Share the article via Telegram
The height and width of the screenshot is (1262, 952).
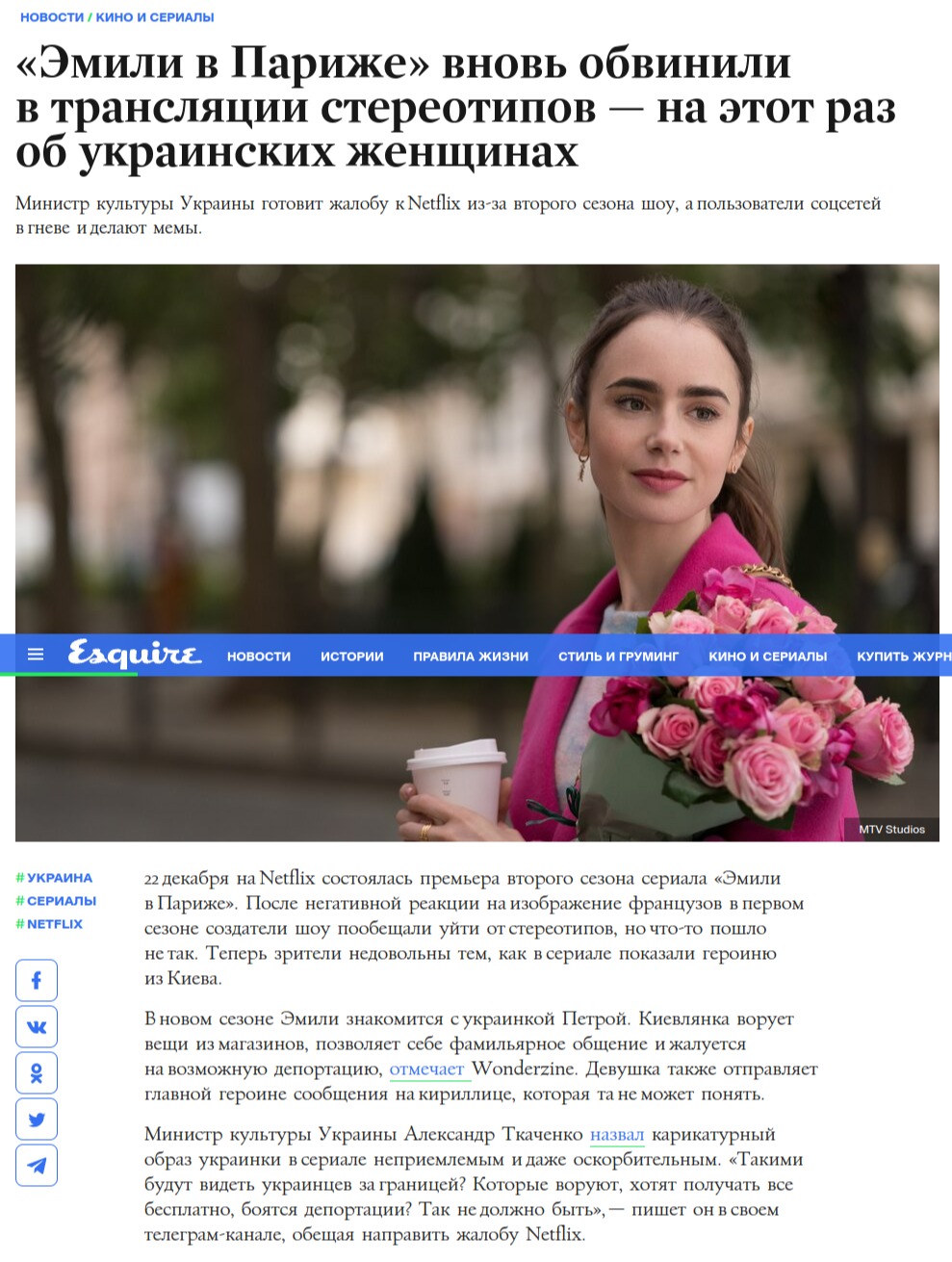[x=37, y=1166]
